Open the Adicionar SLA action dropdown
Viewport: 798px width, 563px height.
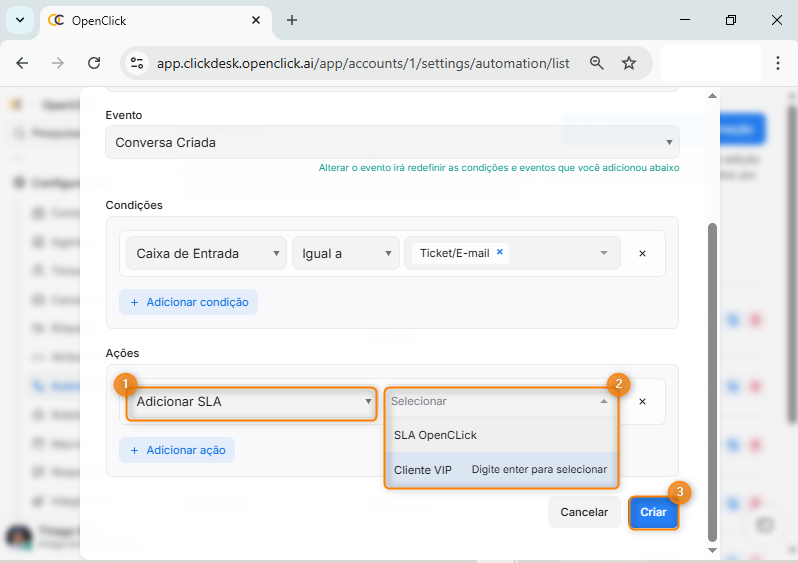(x=251, y=402)
